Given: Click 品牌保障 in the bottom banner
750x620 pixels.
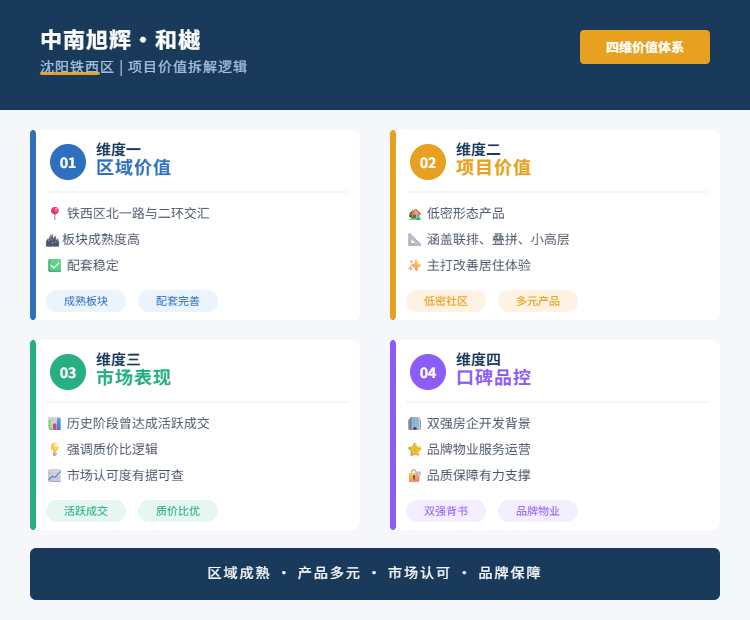Looking at the screenshot, I should [x=510, y=573].
